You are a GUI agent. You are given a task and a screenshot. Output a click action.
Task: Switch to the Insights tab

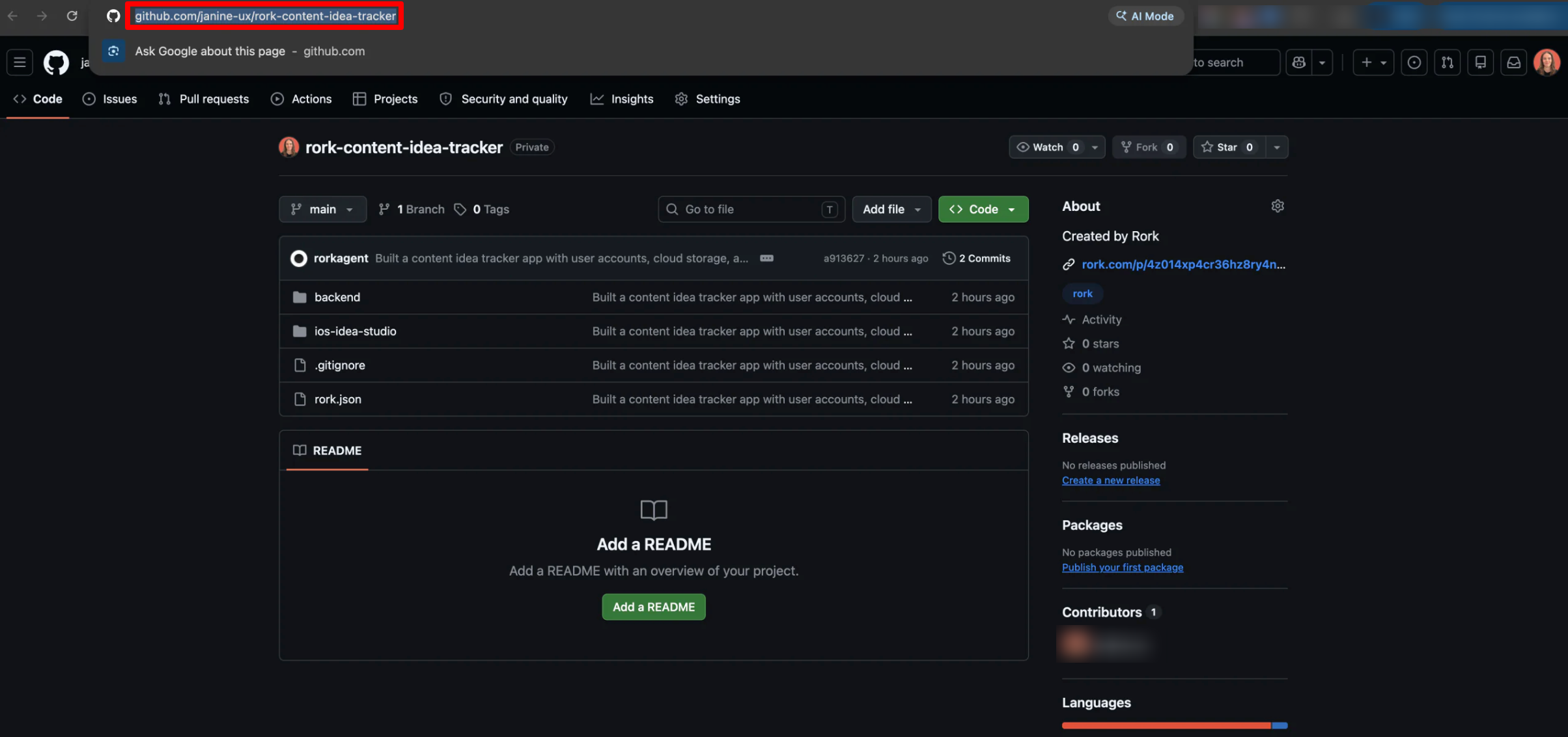[621, 99]
